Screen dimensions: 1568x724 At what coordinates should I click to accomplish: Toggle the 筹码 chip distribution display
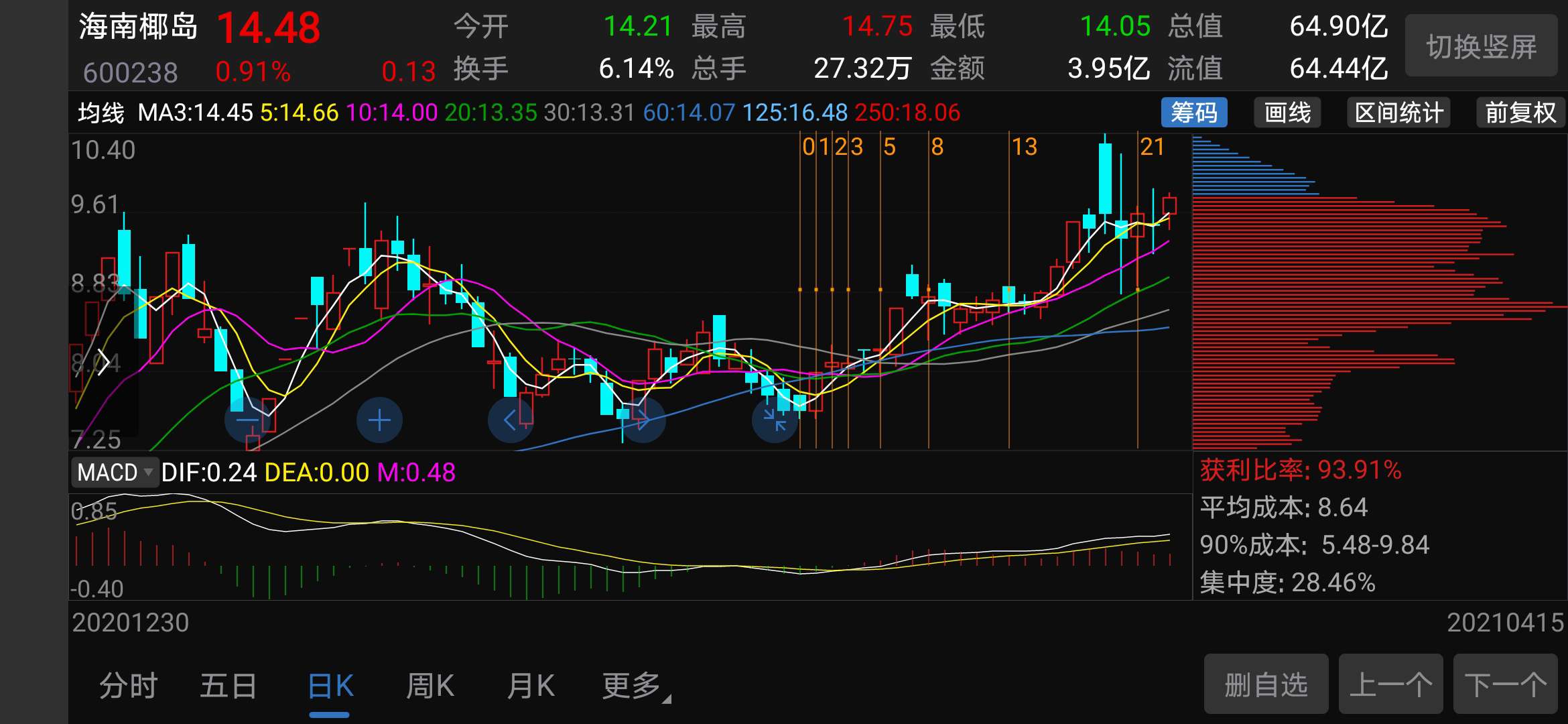pyautogui.click(x=1195, y=113)
